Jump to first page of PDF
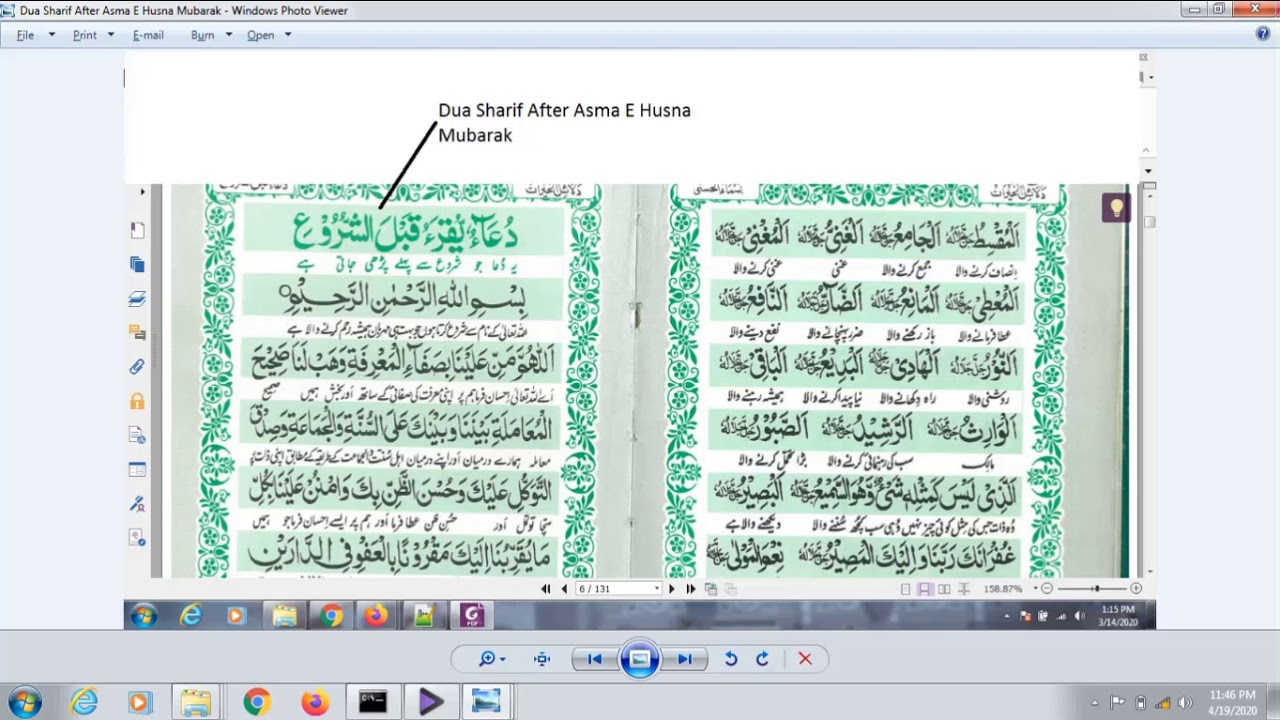 [546, 589]
